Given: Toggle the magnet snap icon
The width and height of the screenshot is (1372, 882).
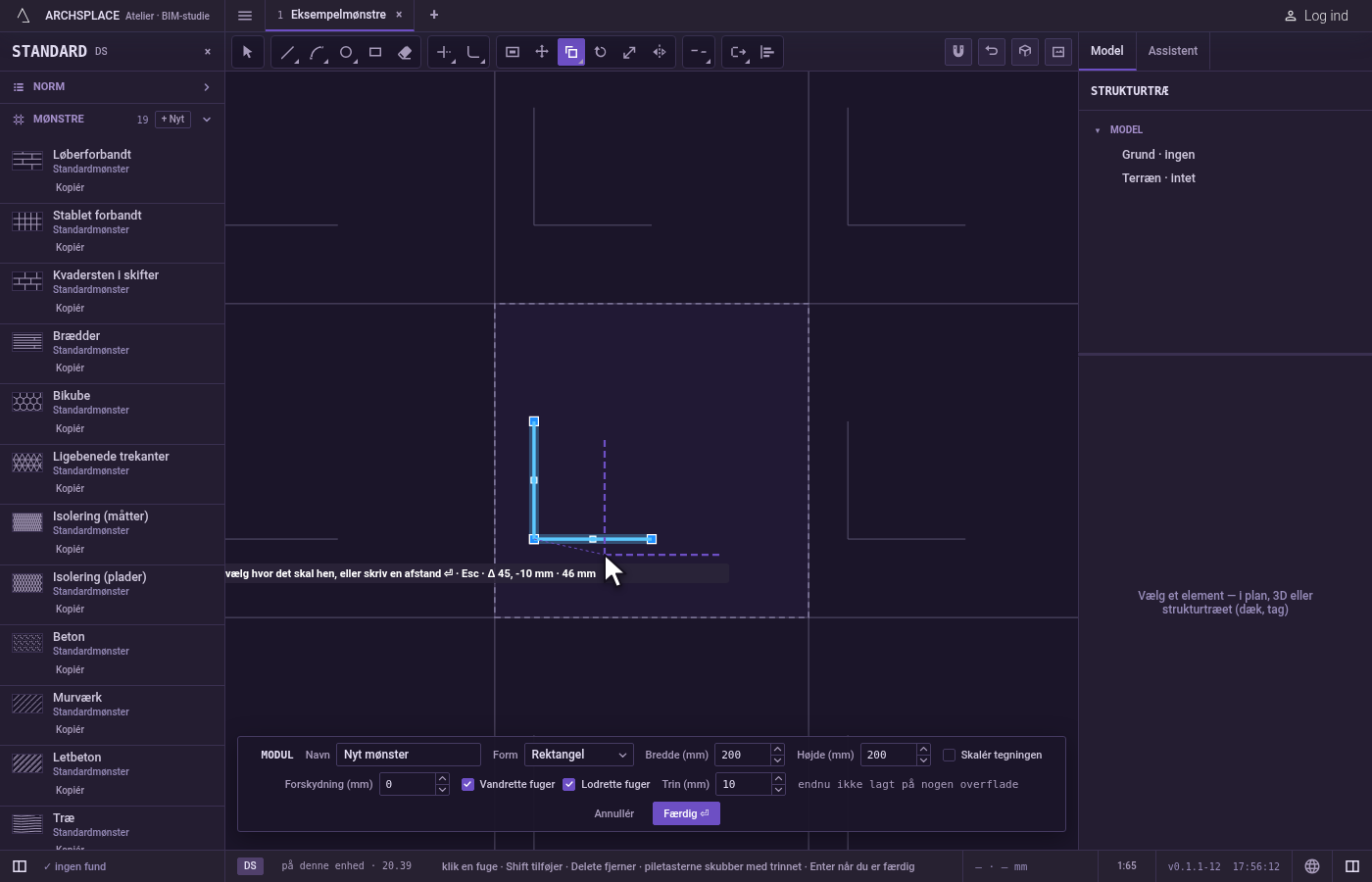Looking at the screenshot, I should 958,52.
